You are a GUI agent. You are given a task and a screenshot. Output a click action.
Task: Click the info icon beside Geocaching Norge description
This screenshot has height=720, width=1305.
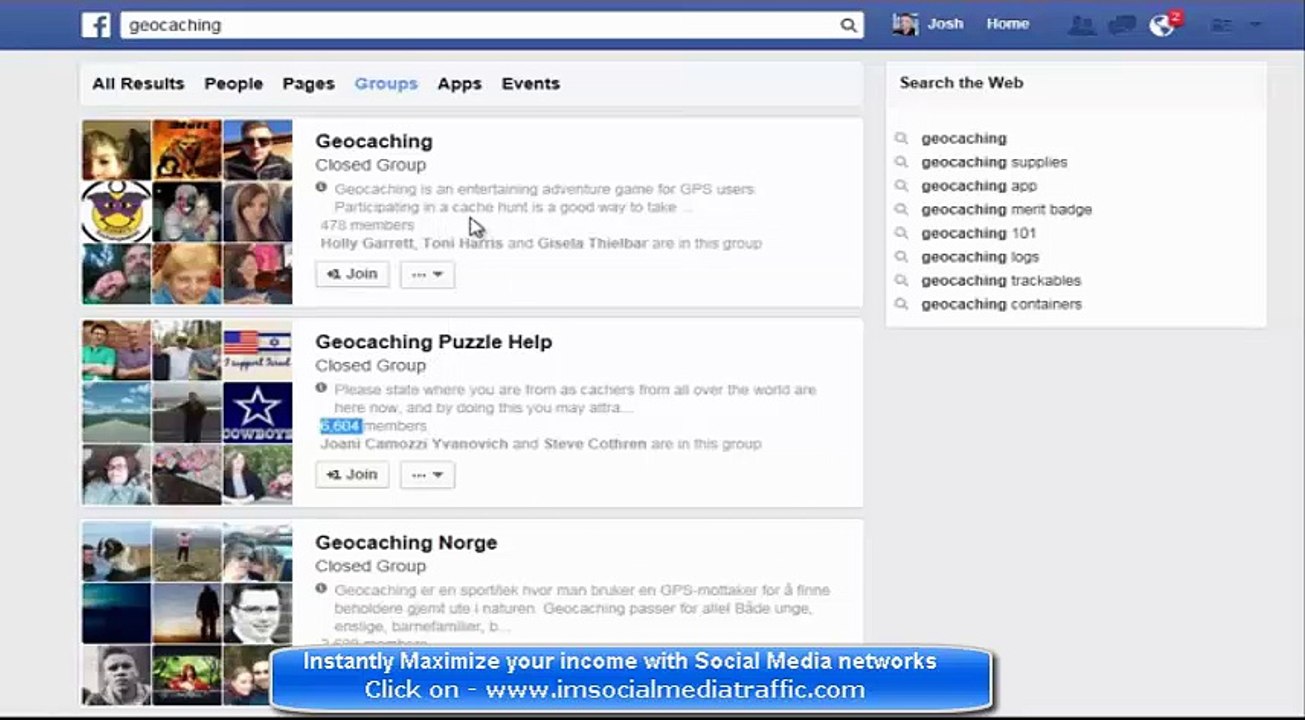(x=321, y=588)
